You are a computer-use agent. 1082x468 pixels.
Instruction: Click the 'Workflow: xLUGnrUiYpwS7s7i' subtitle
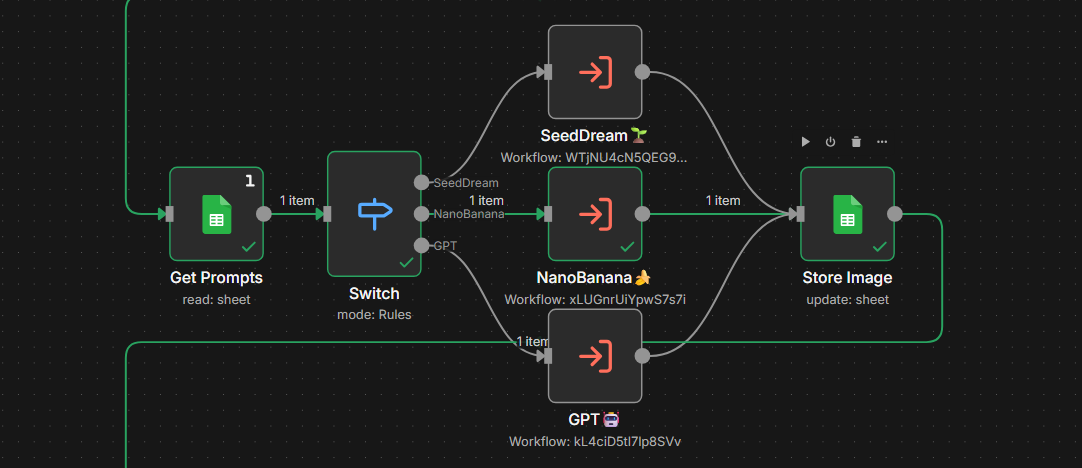click(x=594, y=300)
